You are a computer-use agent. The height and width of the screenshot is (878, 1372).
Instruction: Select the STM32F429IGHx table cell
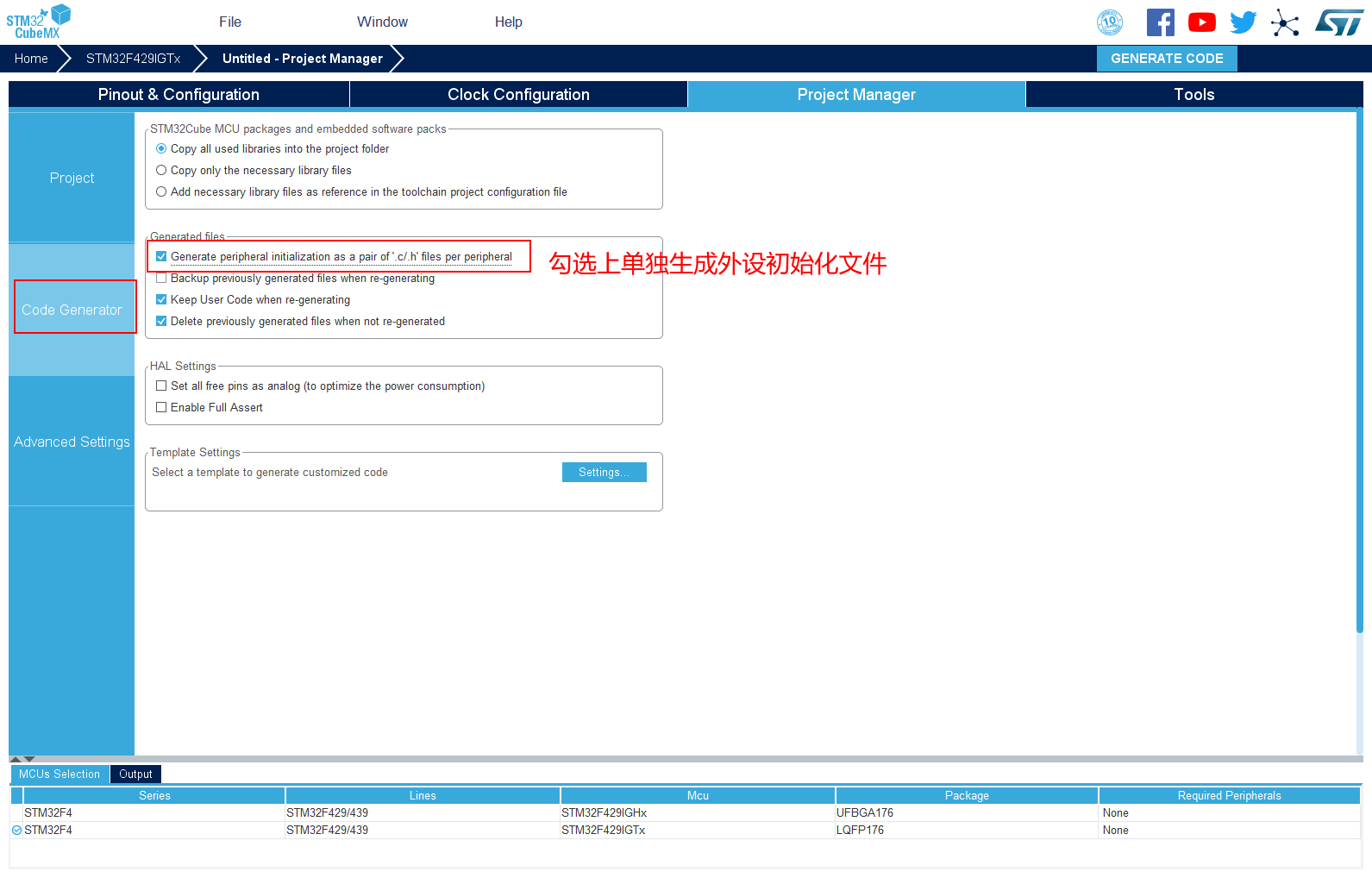(698, 812)
